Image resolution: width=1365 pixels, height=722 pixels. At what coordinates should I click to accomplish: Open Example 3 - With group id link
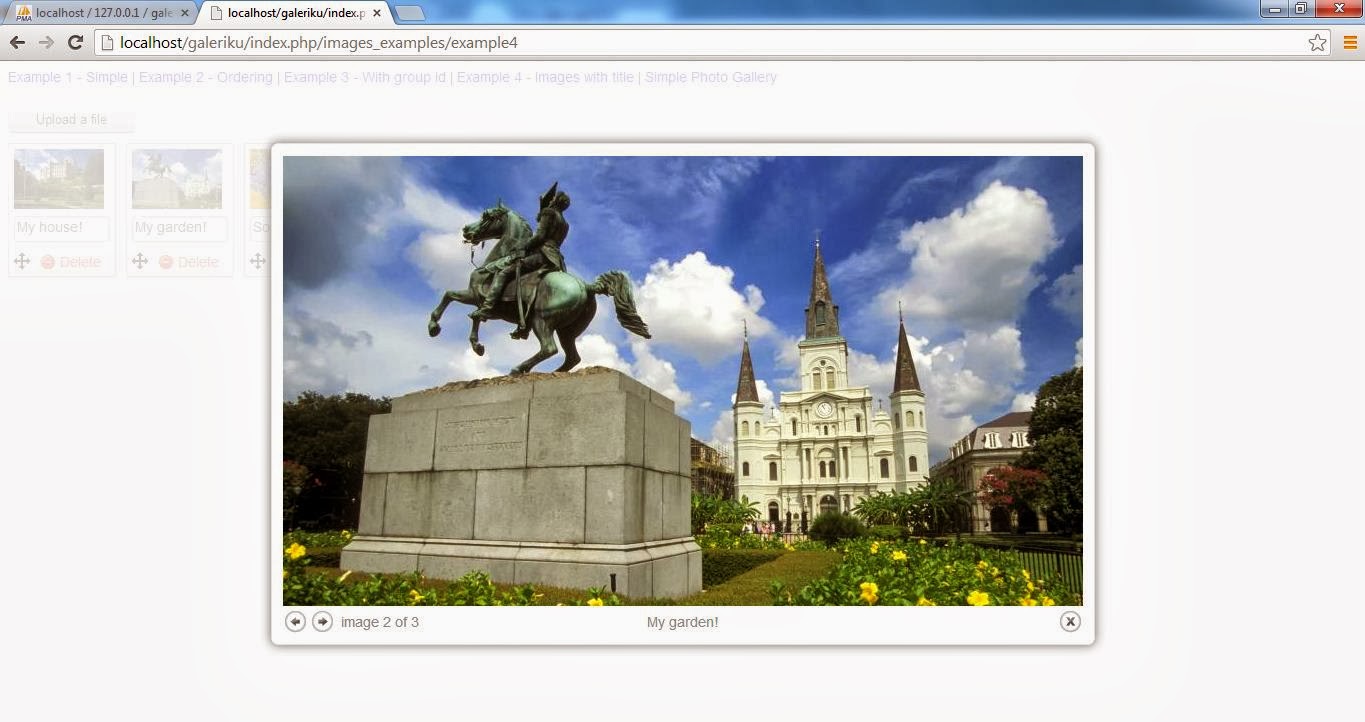tap(365, 77)
